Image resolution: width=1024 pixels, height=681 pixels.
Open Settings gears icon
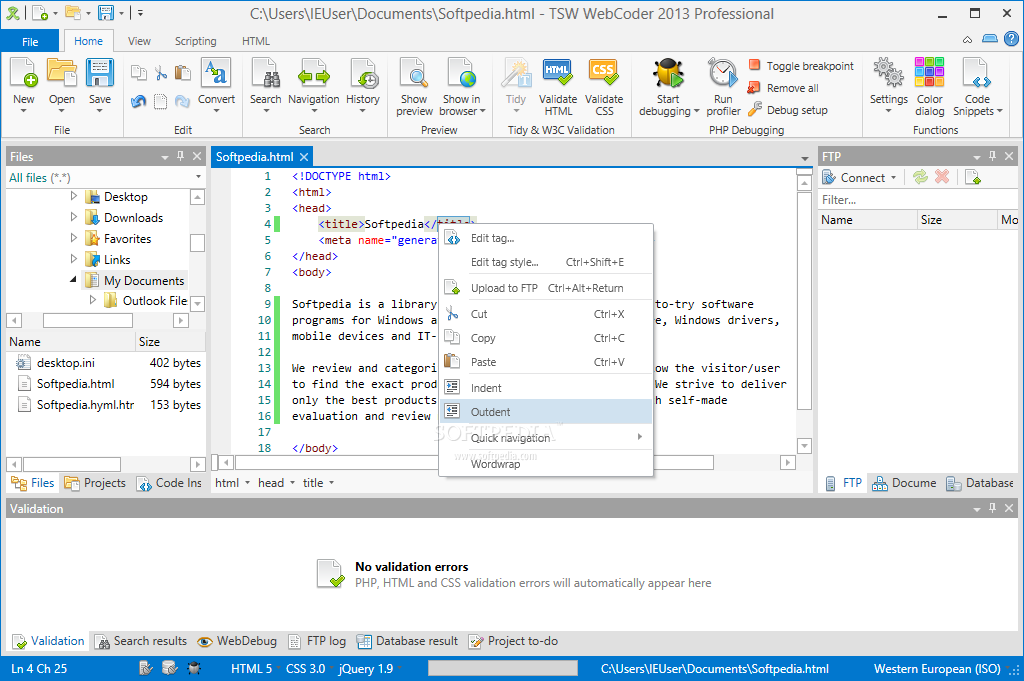889,73
